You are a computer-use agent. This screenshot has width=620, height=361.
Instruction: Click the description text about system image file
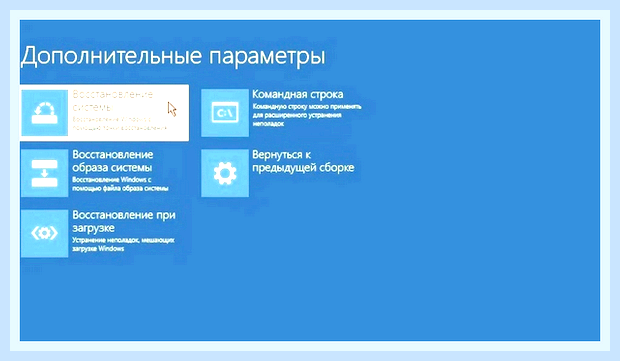pyautogui.click(x=120, y=184)
